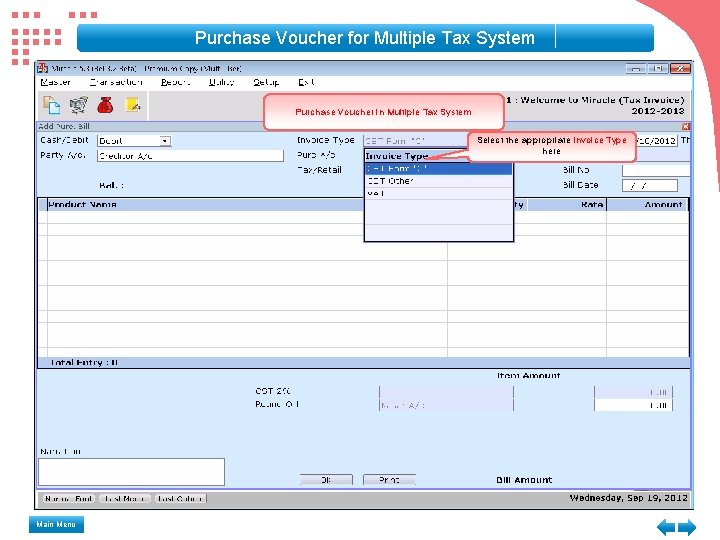Expand the Cash/Debit dropdown arrow
The image size is (720, 540).
(165, 141)
